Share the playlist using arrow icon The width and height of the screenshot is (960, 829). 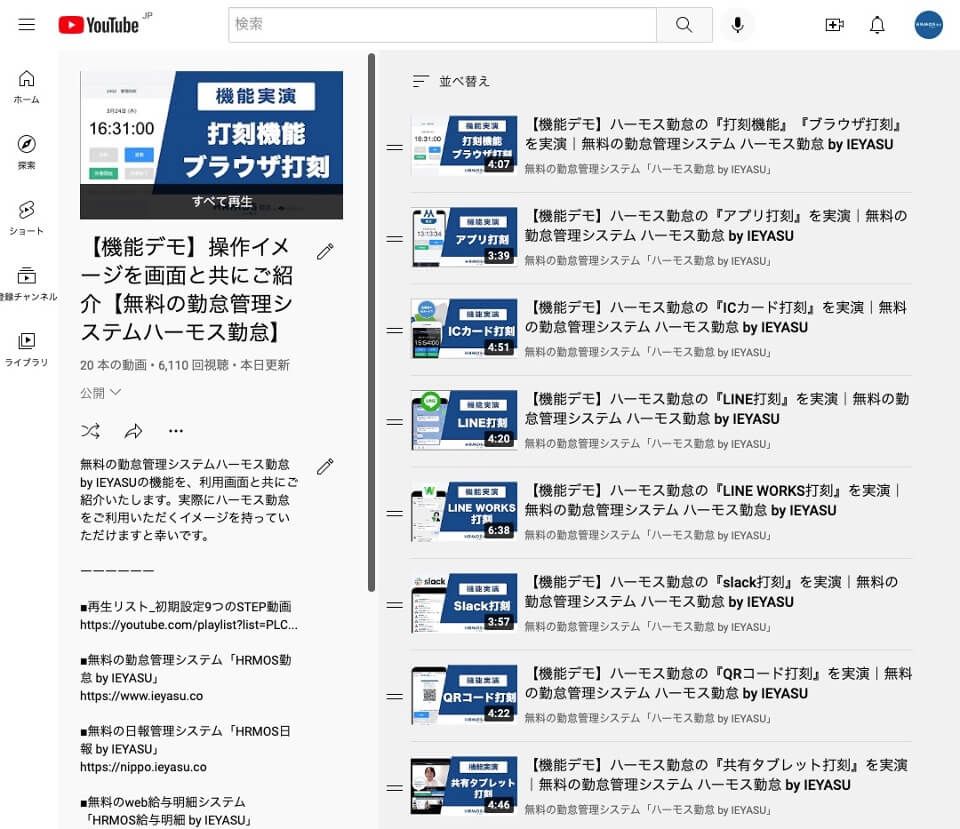pyautogui.click(x=133, y=431)
